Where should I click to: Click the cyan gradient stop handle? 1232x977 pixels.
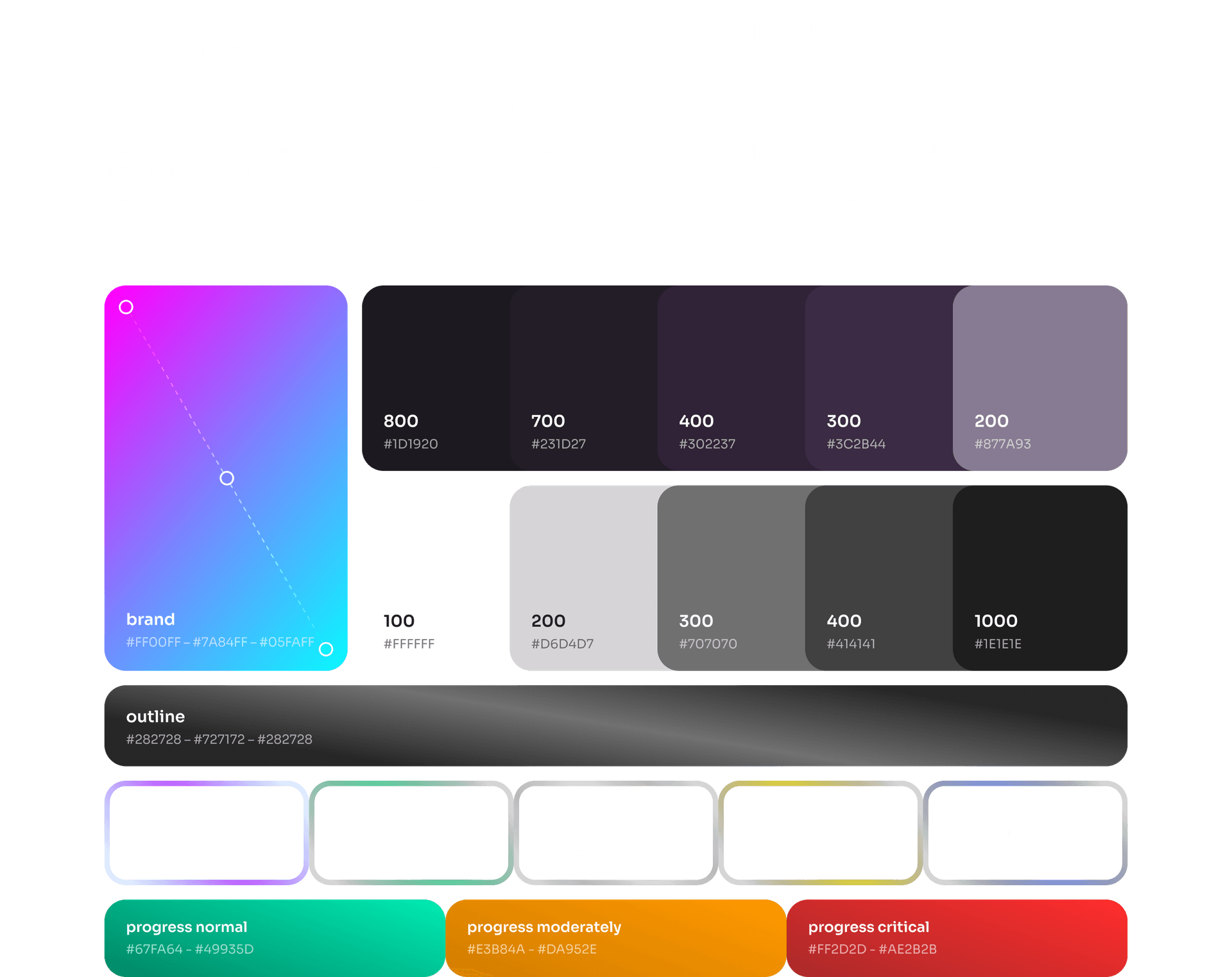[x=326, y=649]
